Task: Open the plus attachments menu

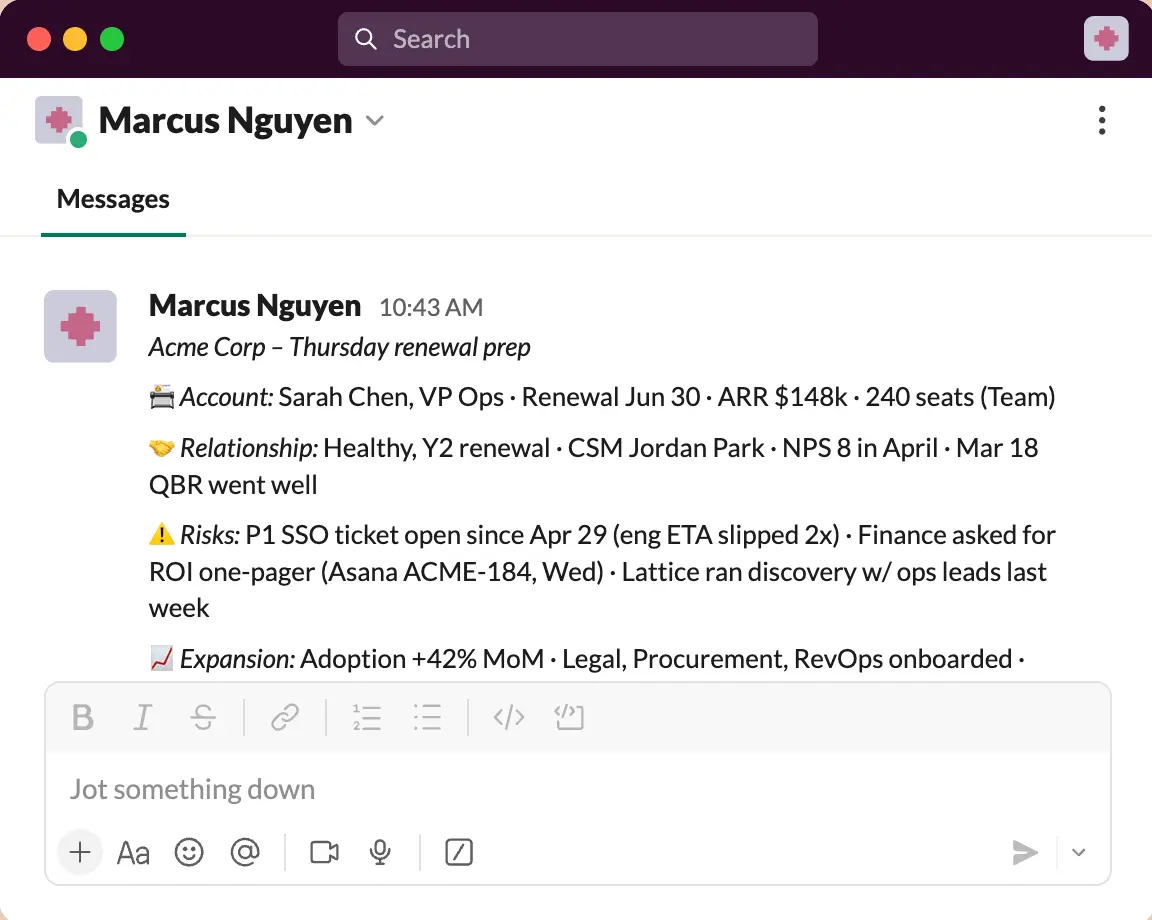Action: pos(79,852)
